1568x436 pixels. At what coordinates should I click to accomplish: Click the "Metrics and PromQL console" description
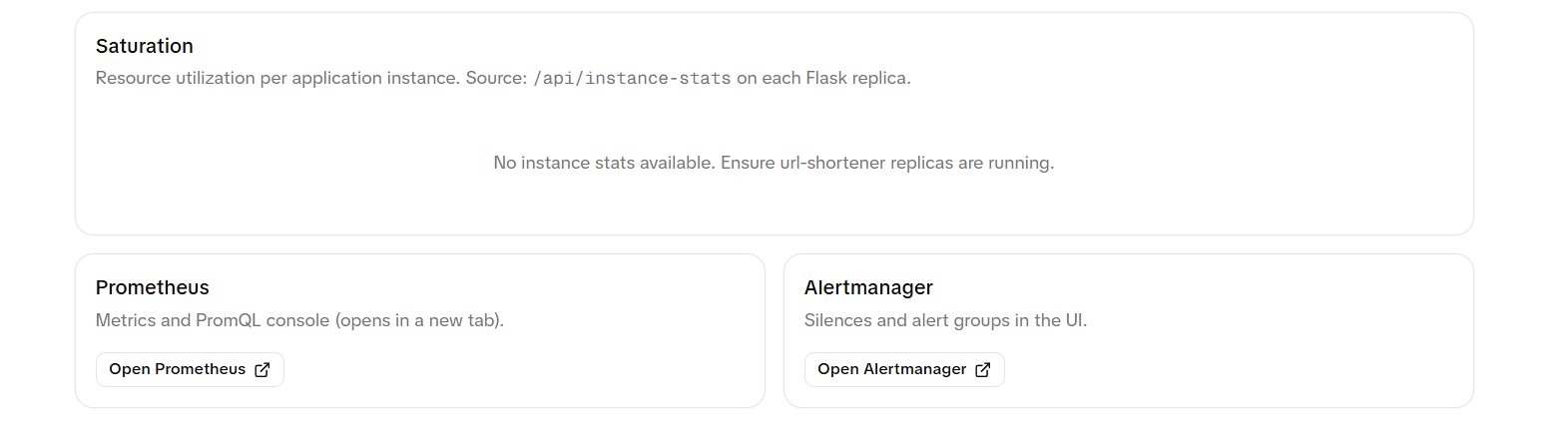pyautogui.click(x=214, y=320)
